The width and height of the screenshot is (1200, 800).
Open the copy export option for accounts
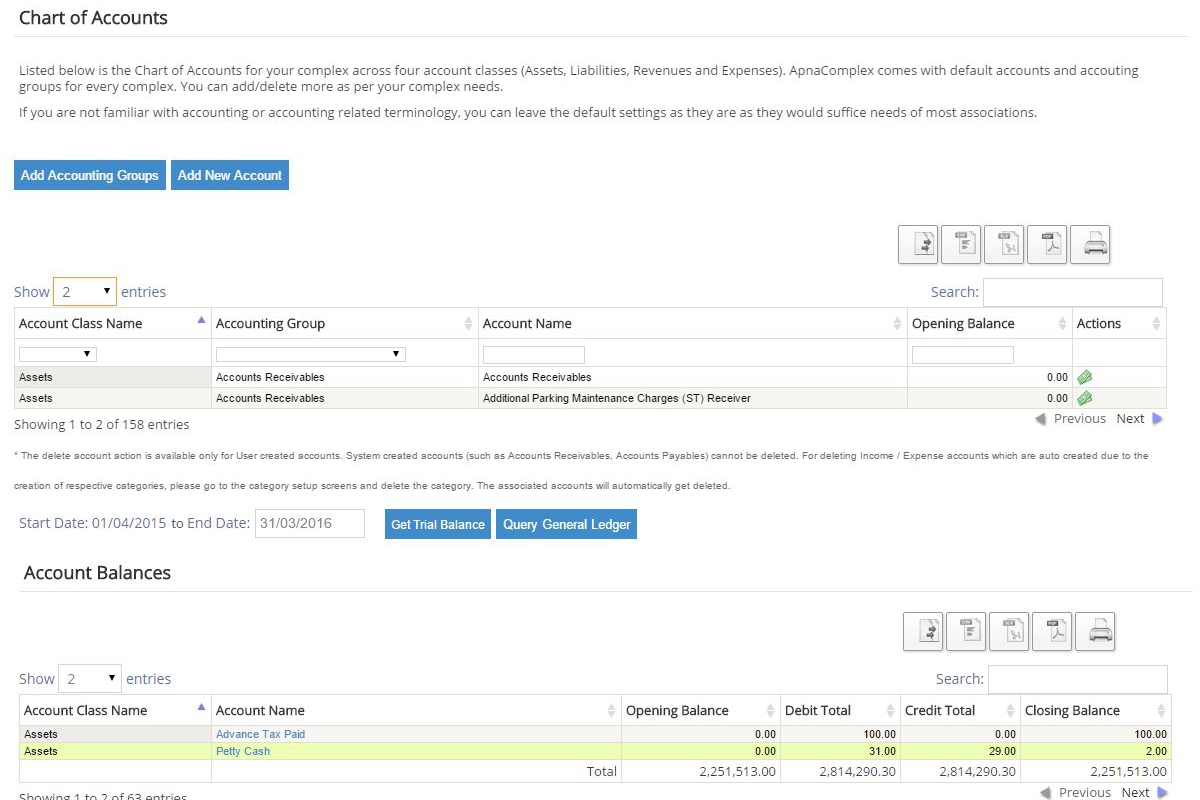[x=918, y=244]
